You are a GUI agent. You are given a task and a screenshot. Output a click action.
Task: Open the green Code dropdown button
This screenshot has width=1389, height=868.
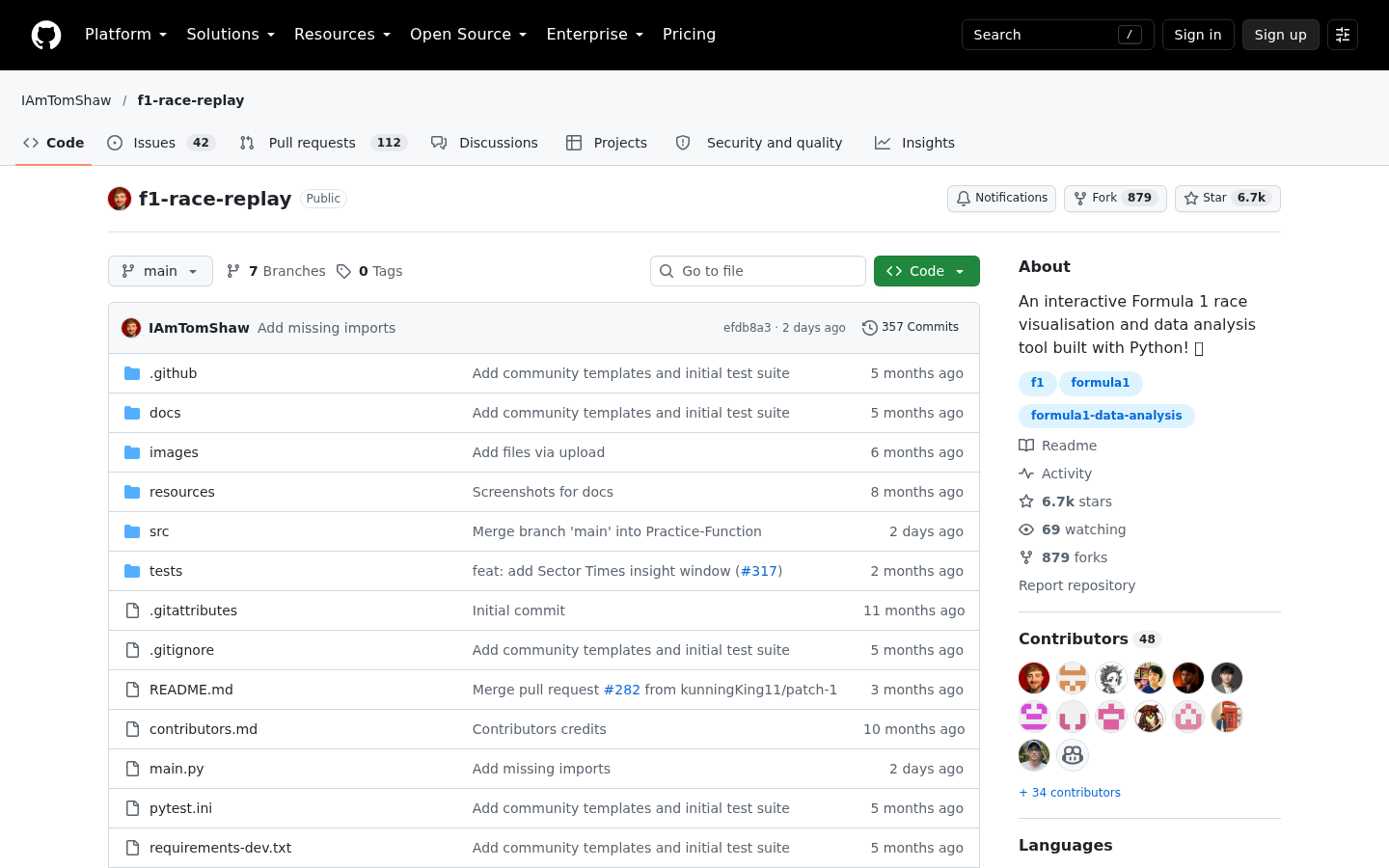pos(927,271)
